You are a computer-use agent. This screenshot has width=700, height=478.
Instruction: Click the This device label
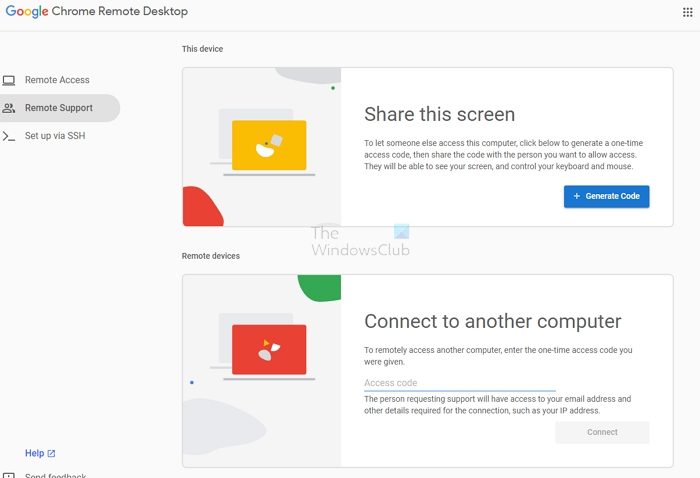coord(202,49)
